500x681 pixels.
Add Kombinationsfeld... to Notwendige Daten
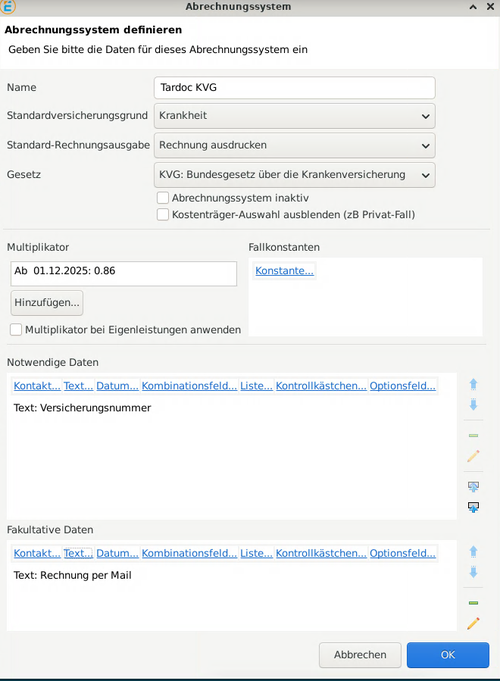[x=189, y=386]
